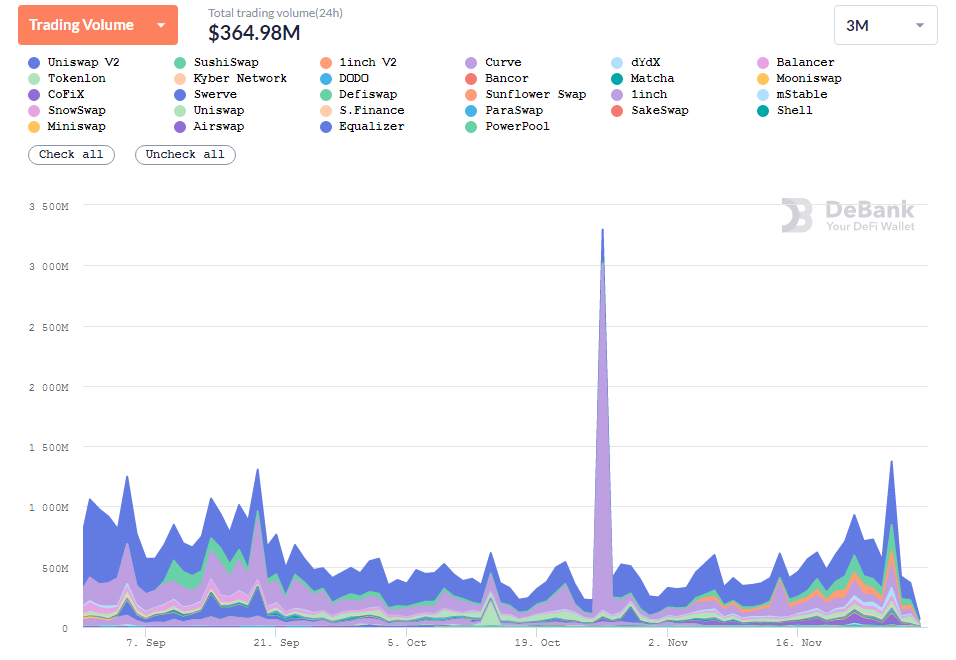Click the Check all button
This screenshot has height=660, width=956.
pos(71,155)
